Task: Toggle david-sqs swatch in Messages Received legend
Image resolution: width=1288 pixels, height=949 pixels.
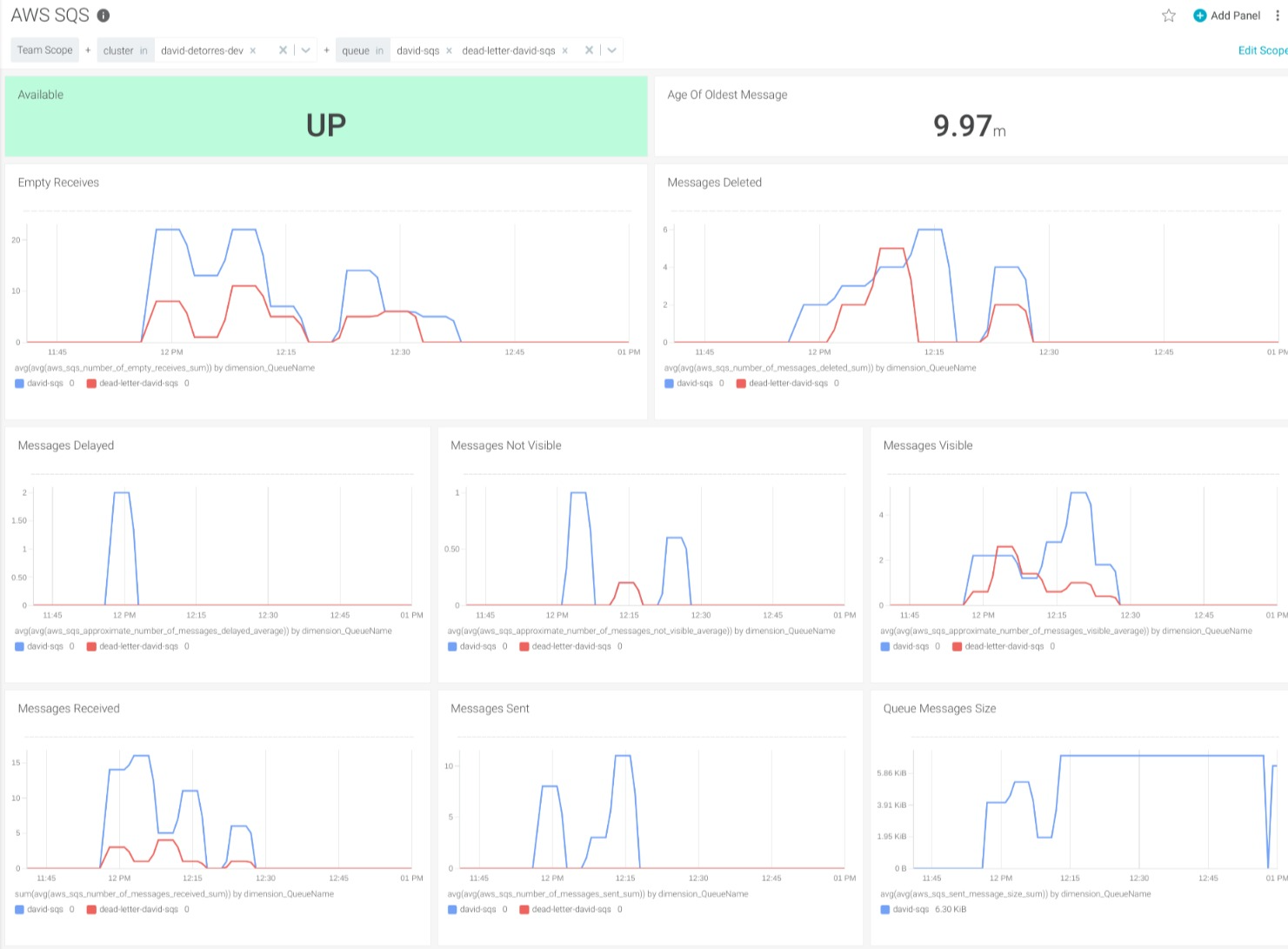Action: click(20, 910)
